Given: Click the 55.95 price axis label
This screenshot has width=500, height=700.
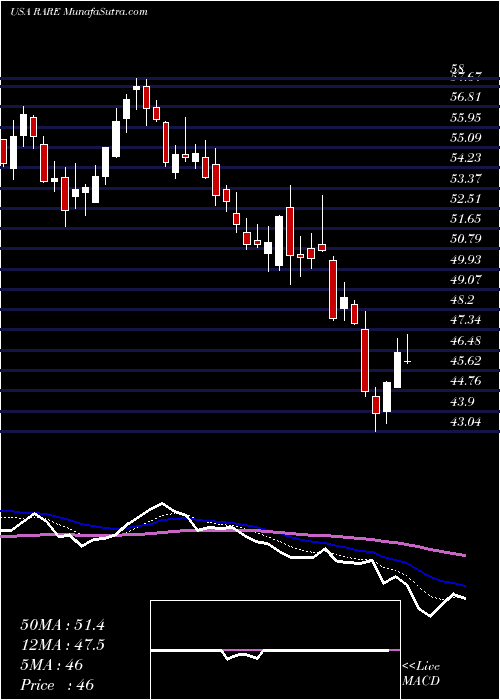Looking at the screenshot, I should click(x=466, y=117).
